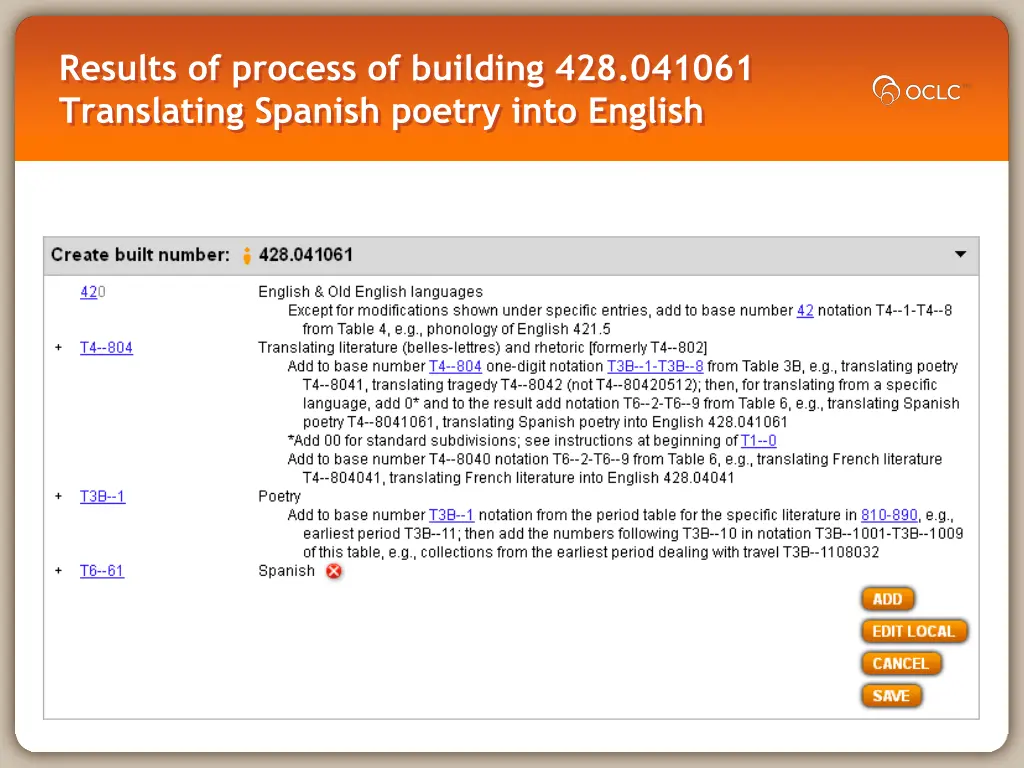Hit the CANCEL button
This screenshot has height=768, width=1024.
click(900, 663)
